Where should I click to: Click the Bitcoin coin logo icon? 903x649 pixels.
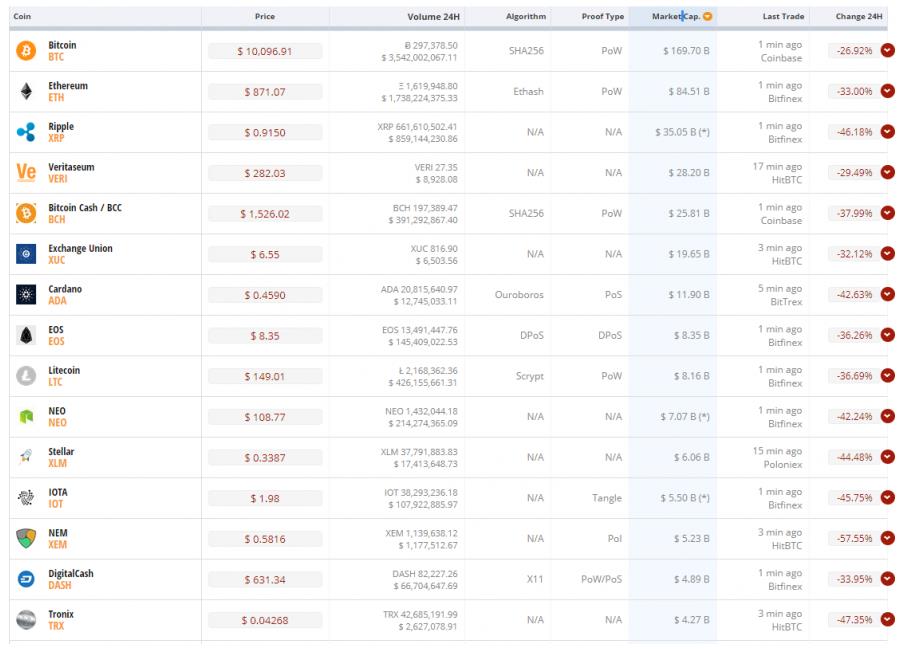pyautogui.click(x=26, y=51)
